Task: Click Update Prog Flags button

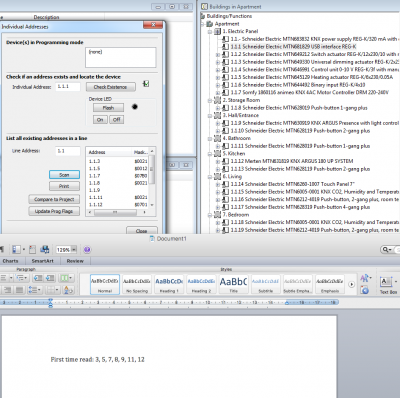Action: click(x=54, y=211)
